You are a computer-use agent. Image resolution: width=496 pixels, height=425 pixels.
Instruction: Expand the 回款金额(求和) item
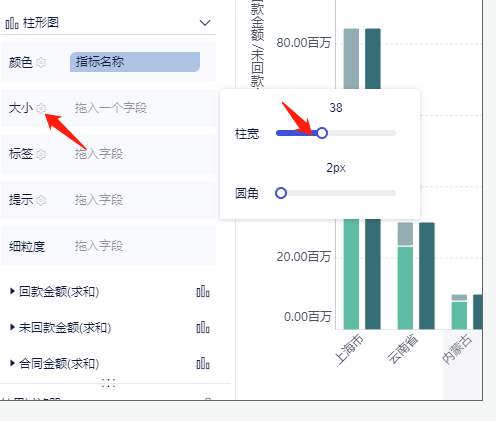pyautogui.click(x=12, y=291)
